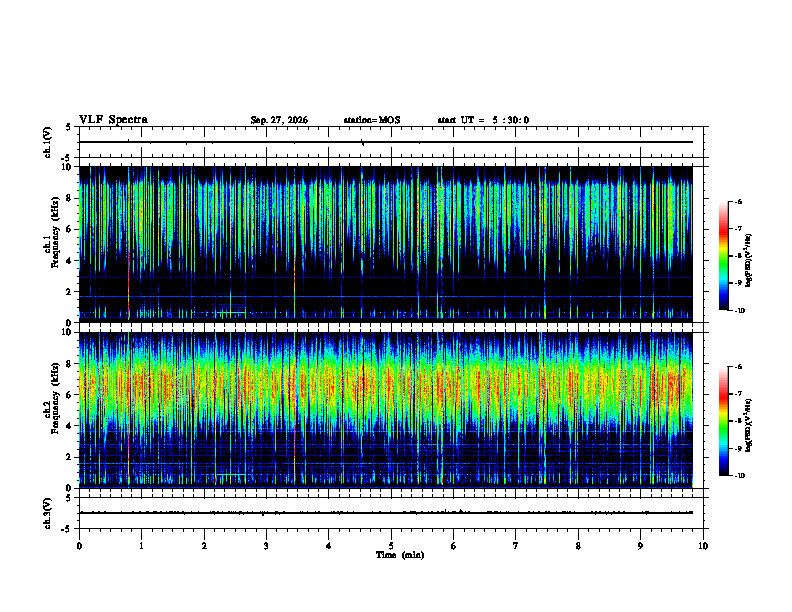Select the 9 minute tick label on time axis

tap(640, 546)
